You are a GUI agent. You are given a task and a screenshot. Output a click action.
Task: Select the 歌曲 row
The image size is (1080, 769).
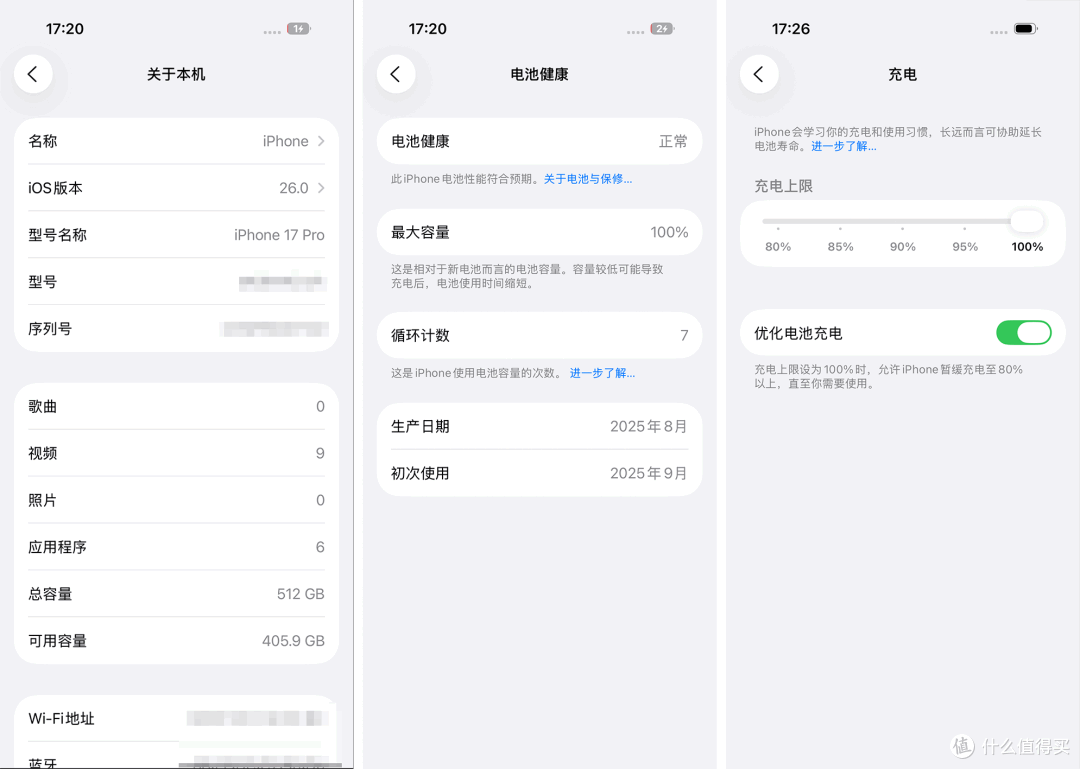click(x=176, y=407)
